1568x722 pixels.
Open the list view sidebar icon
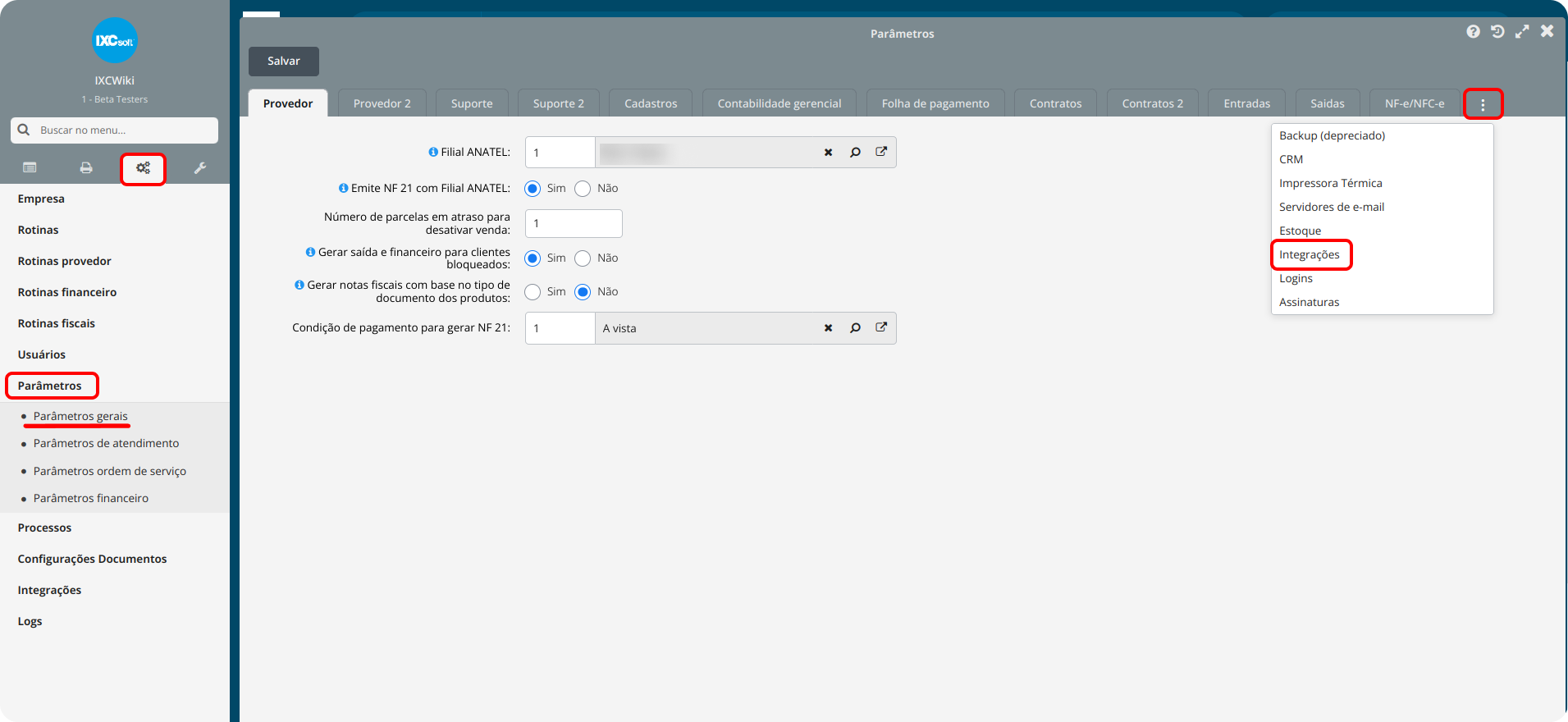pyautogui.click(x=30, y=167)
